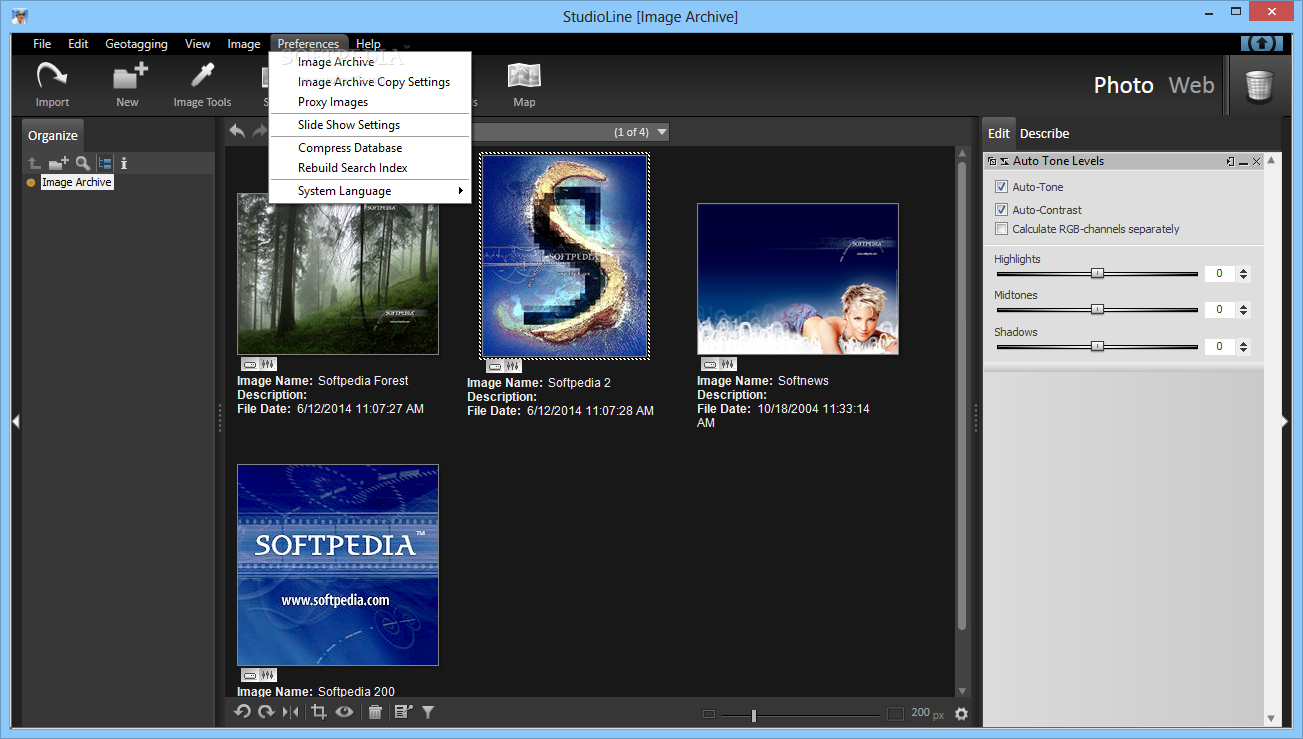This screenshot has height=739, width=1303.
Task: Click the mirror flip icon in bottom toolbar
Action: 291,712
